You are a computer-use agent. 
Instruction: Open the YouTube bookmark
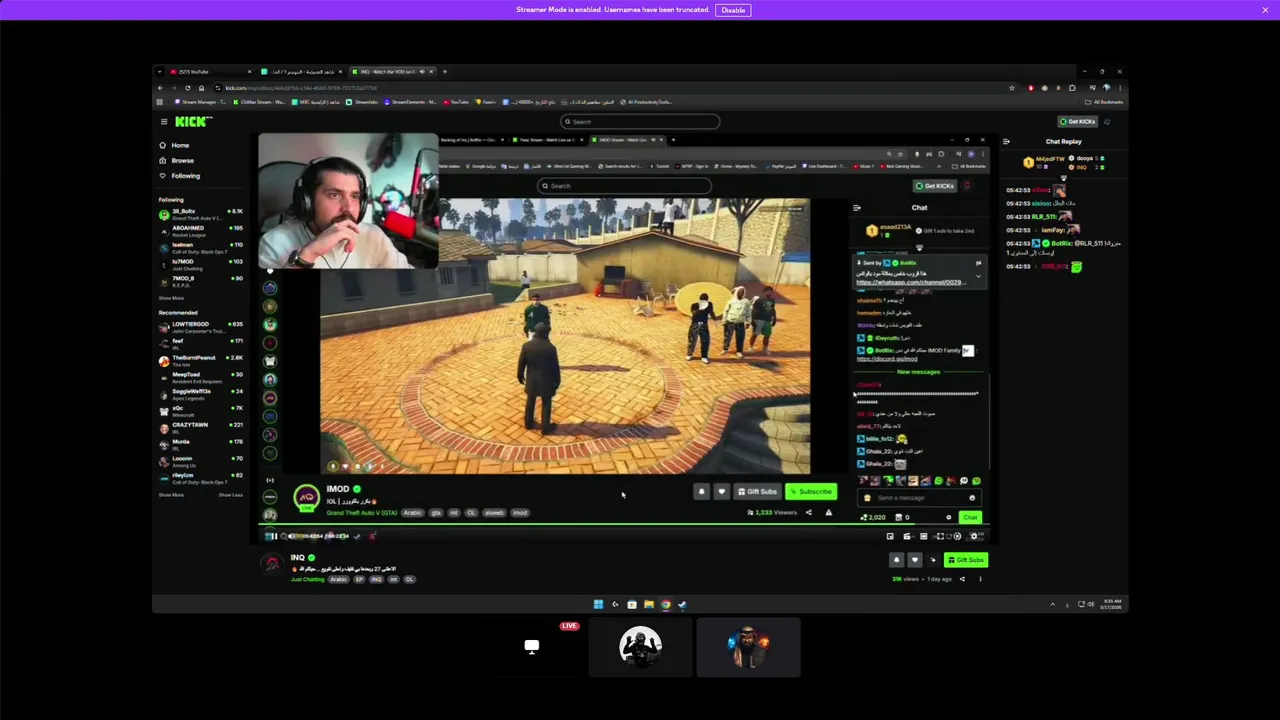point(456,102)
